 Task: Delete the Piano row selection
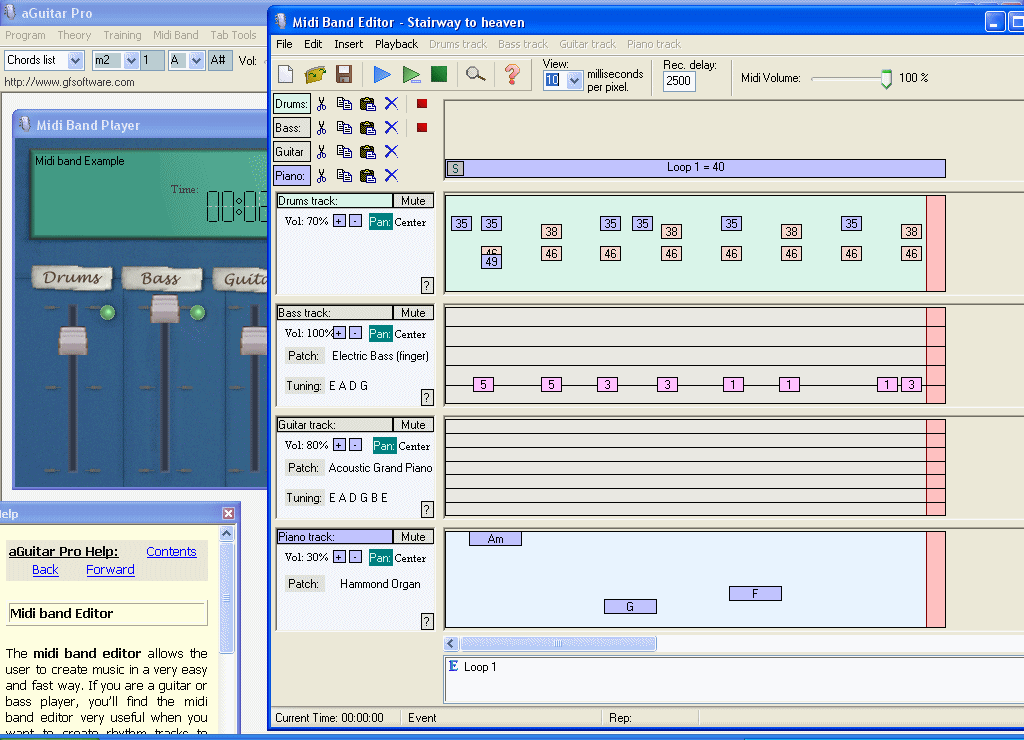click(391, 176)
